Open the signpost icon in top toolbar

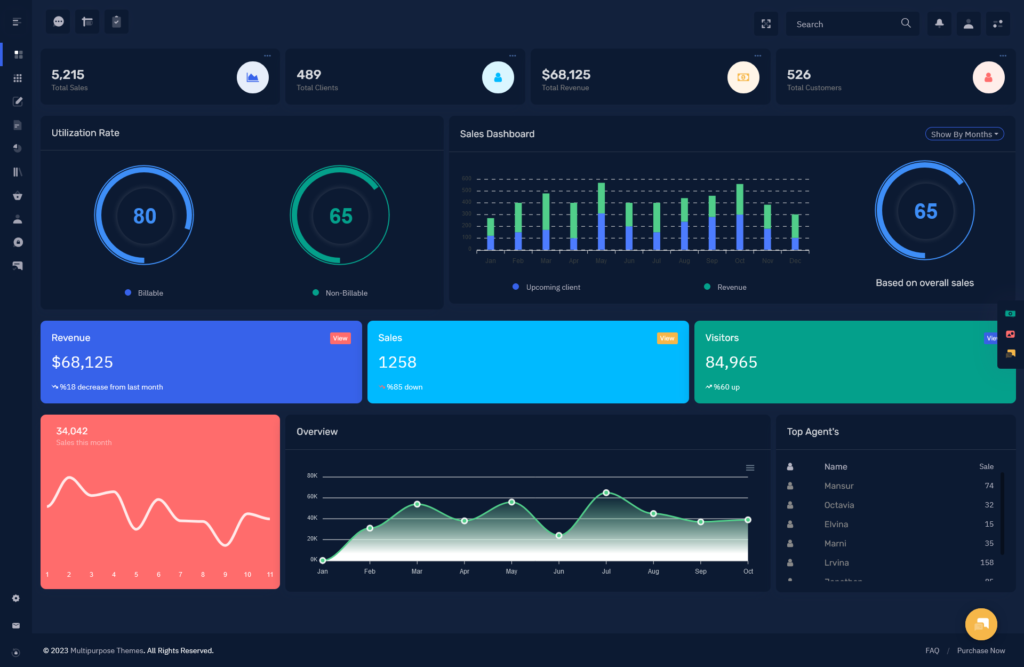[x=87, y=22]
